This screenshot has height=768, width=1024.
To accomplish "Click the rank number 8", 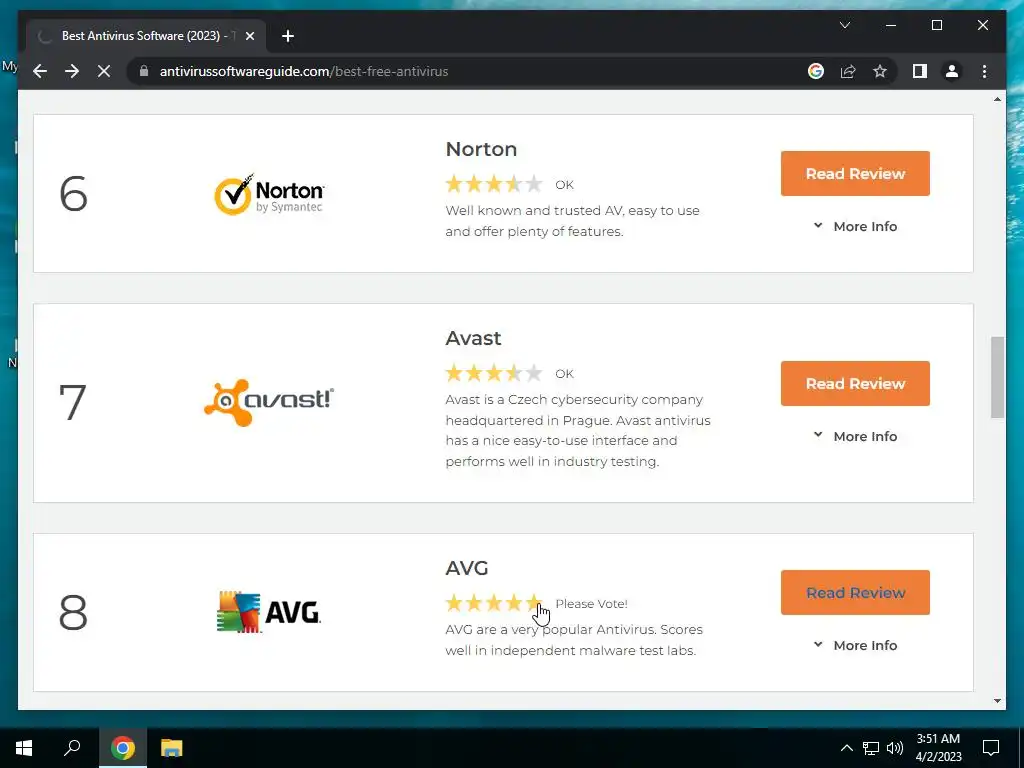I will point(73,612).
